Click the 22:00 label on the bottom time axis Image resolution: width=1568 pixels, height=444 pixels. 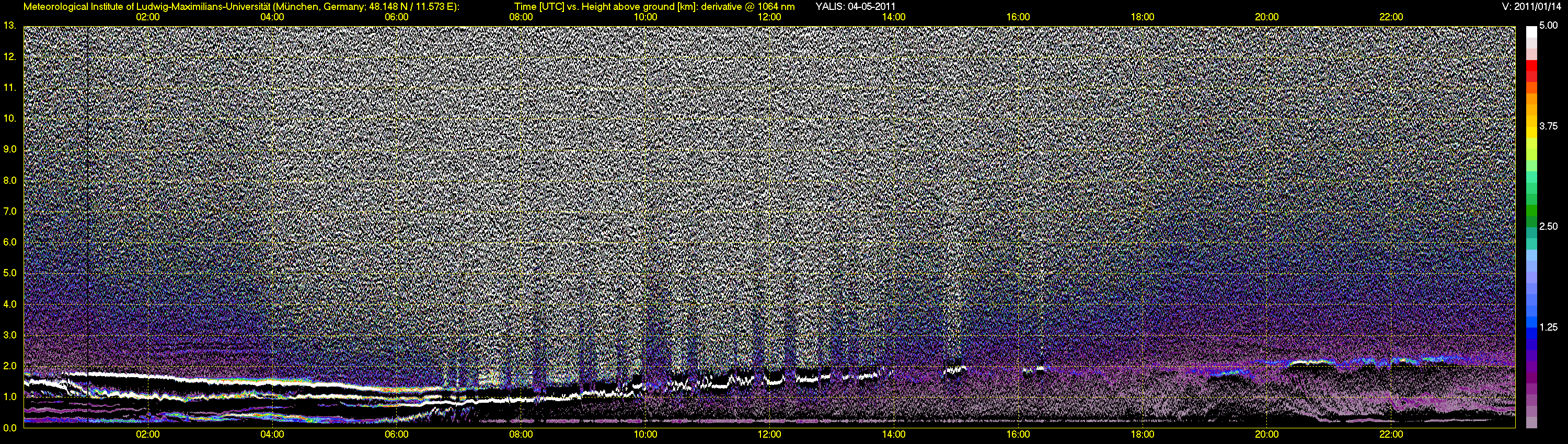[x=1391, y=435]
